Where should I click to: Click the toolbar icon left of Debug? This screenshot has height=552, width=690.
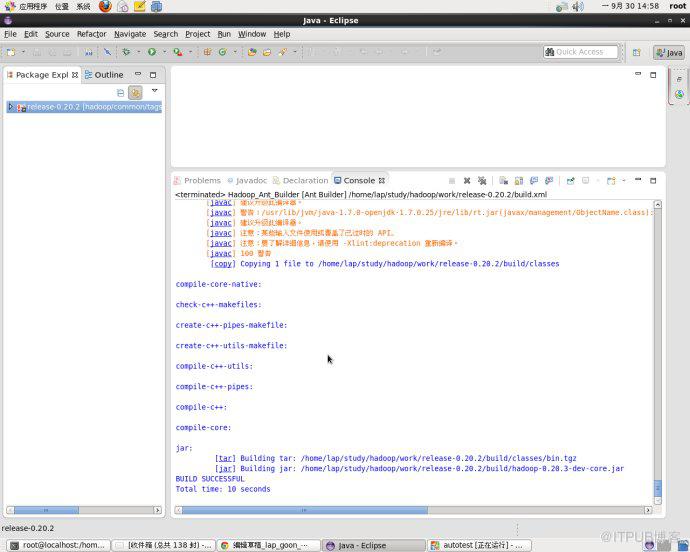pos(107,52)
